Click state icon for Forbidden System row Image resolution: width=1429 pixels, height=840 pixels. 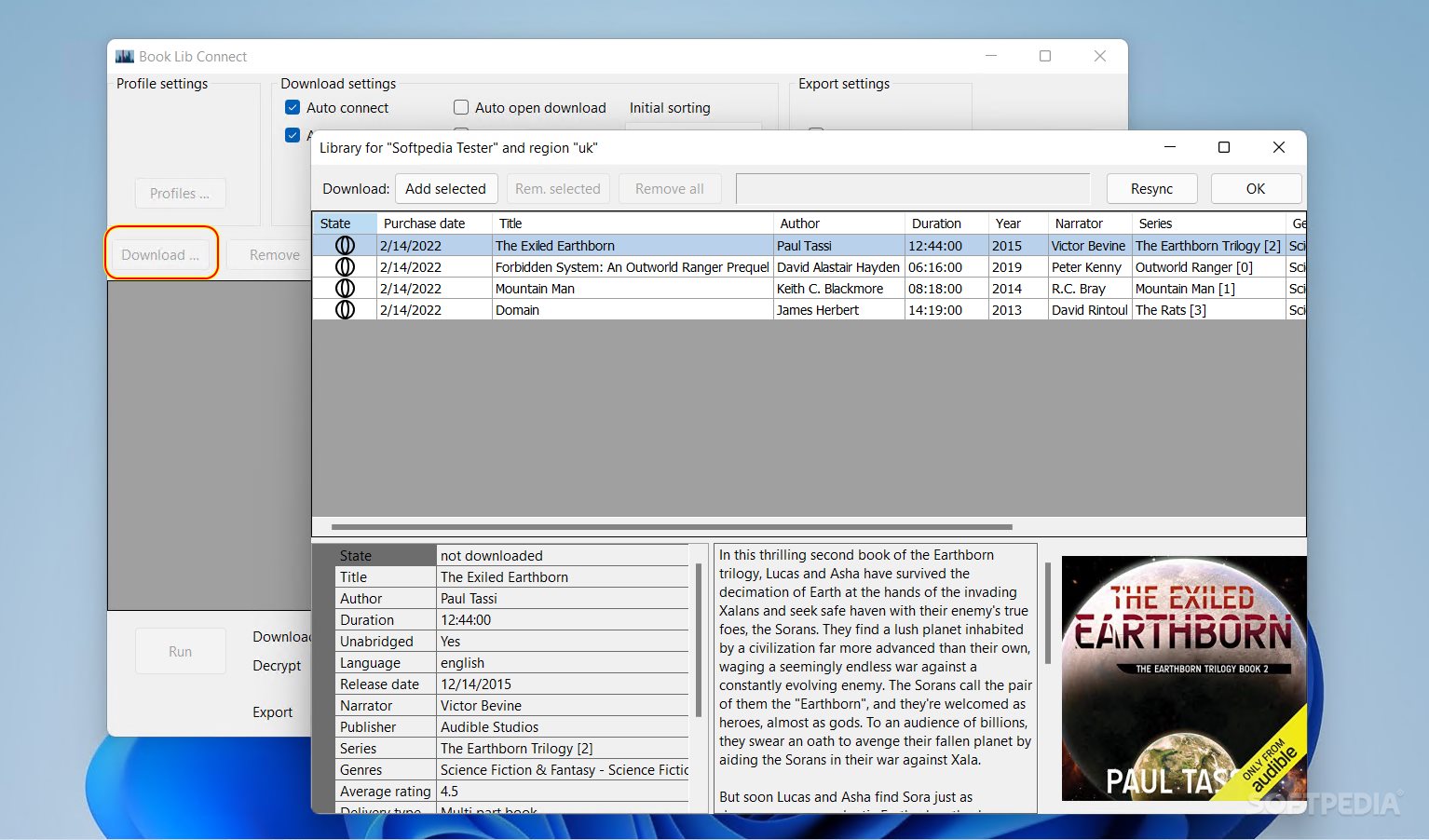click(345, 267)
